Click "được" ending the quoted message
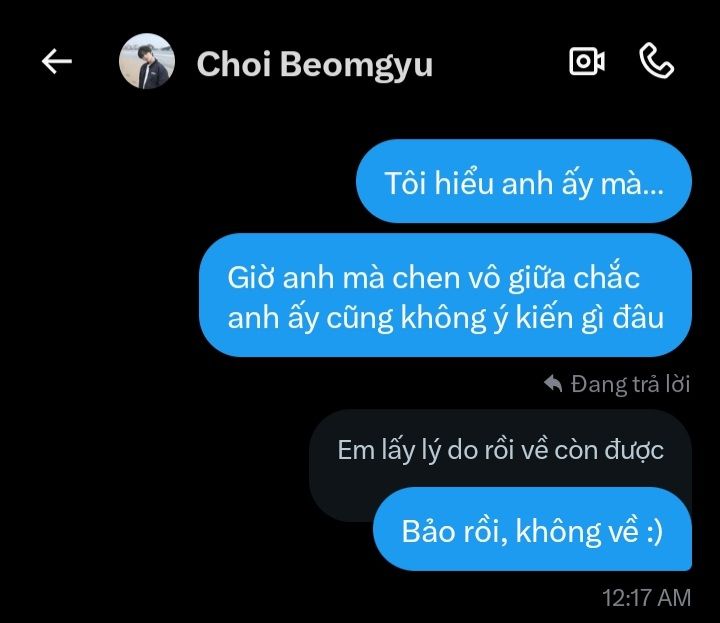 click(634, 450)
